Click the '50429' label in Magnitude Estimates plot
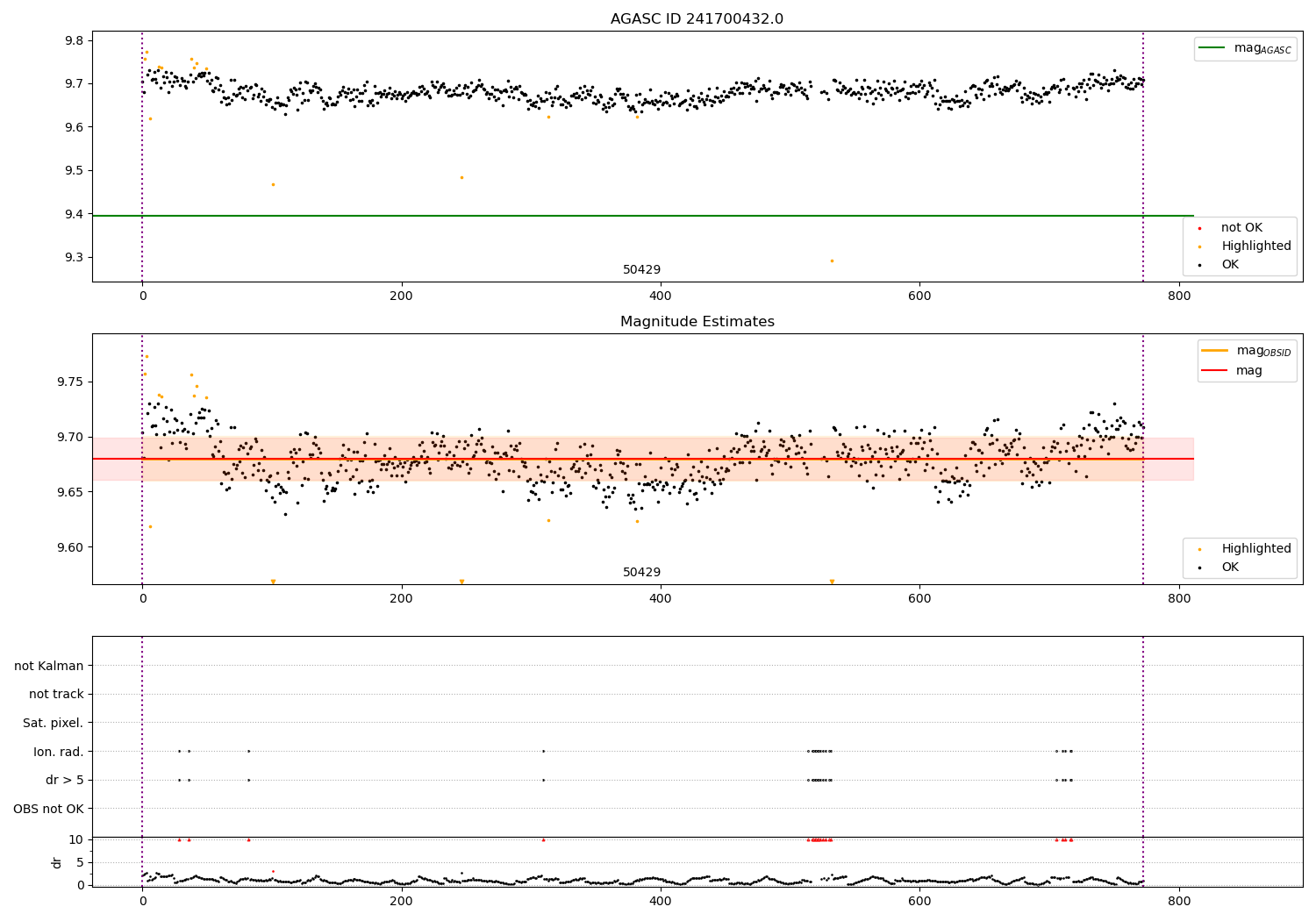This screenshot has width=1316, height=921. coord(641,573)
